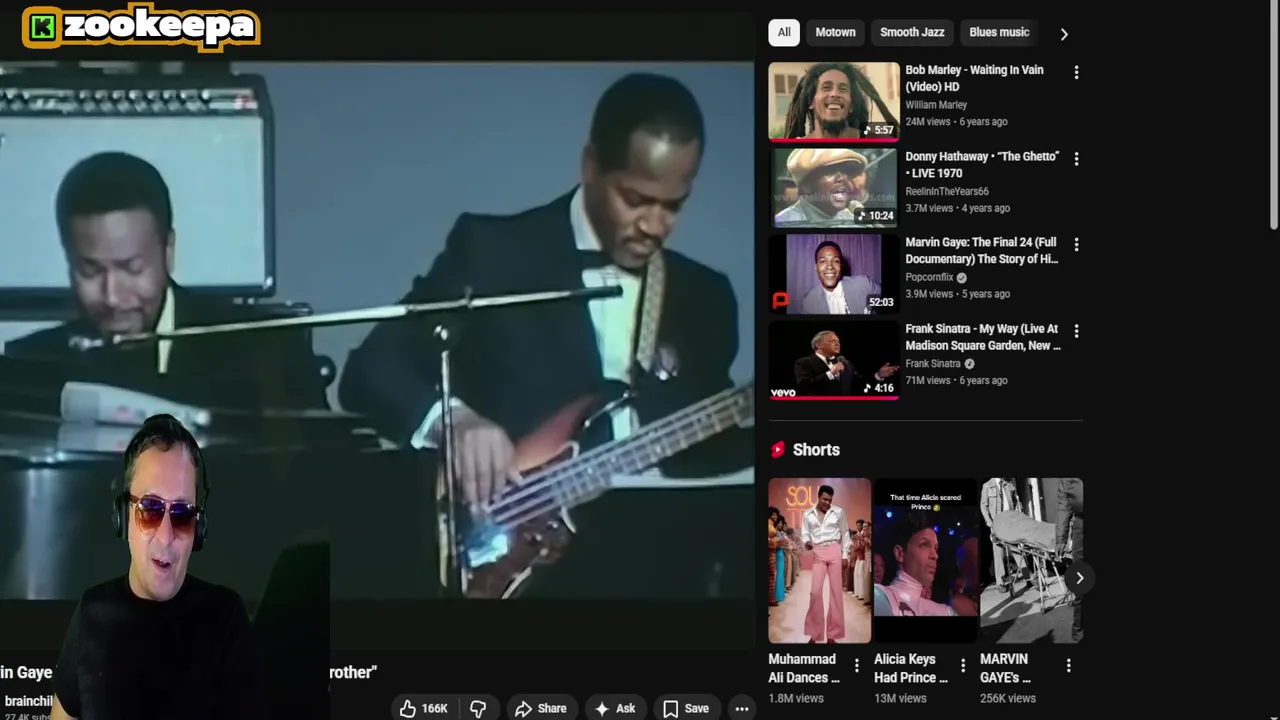This screenshot has height=720, width=1280.
Task: Open MARVIN GAYE's short thumbnail
Action: (1032, 560)
